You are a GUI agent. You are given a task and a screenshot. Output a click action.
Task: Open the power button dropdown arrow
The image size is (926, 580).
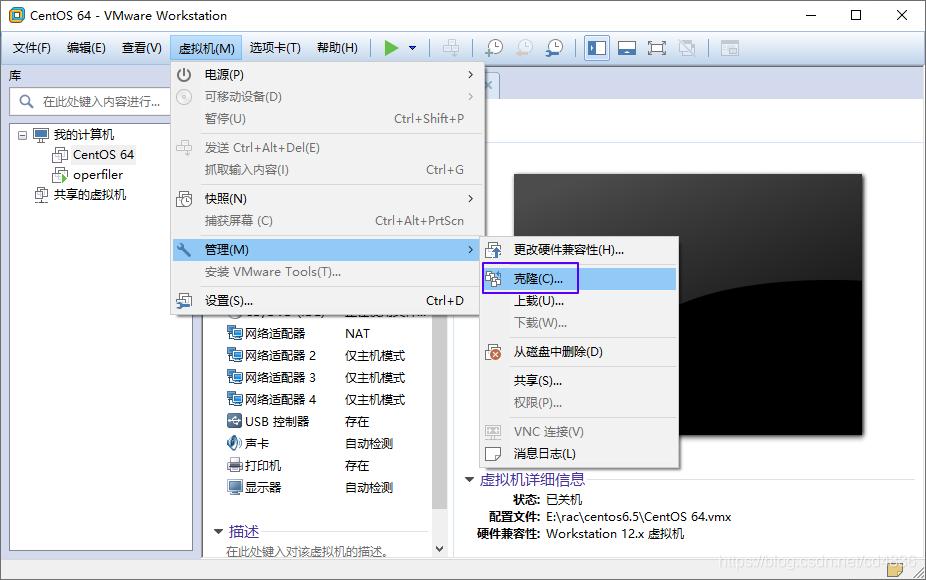pos(412,47)
